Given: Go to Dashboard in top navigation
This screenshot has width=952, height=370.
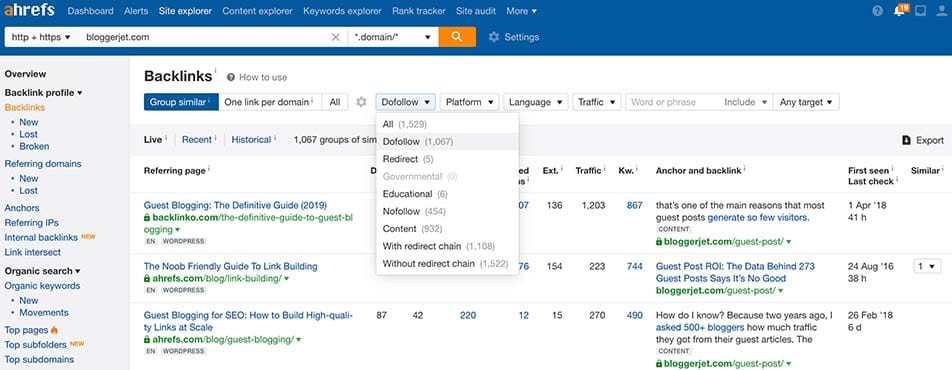Looking at the screenshot, I should pyautogui.click(x=90, y=11).
